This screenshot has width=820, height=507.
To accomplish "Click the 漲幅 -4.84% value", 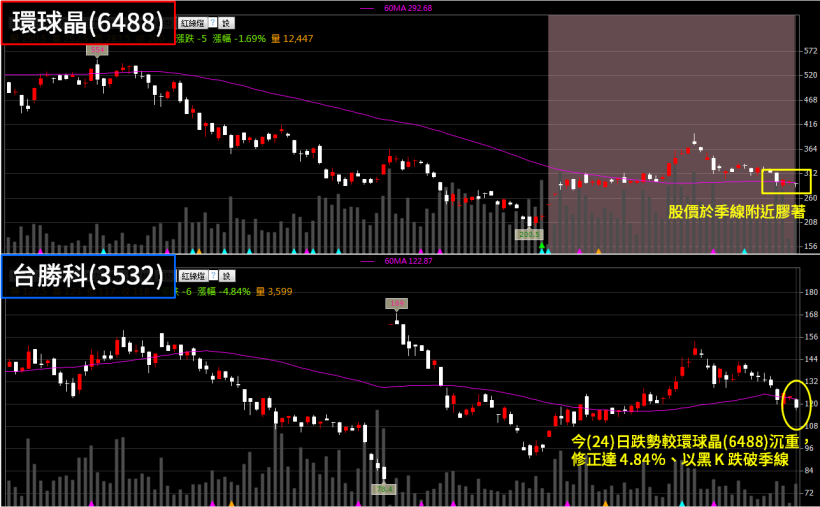I will coord(224,291).
